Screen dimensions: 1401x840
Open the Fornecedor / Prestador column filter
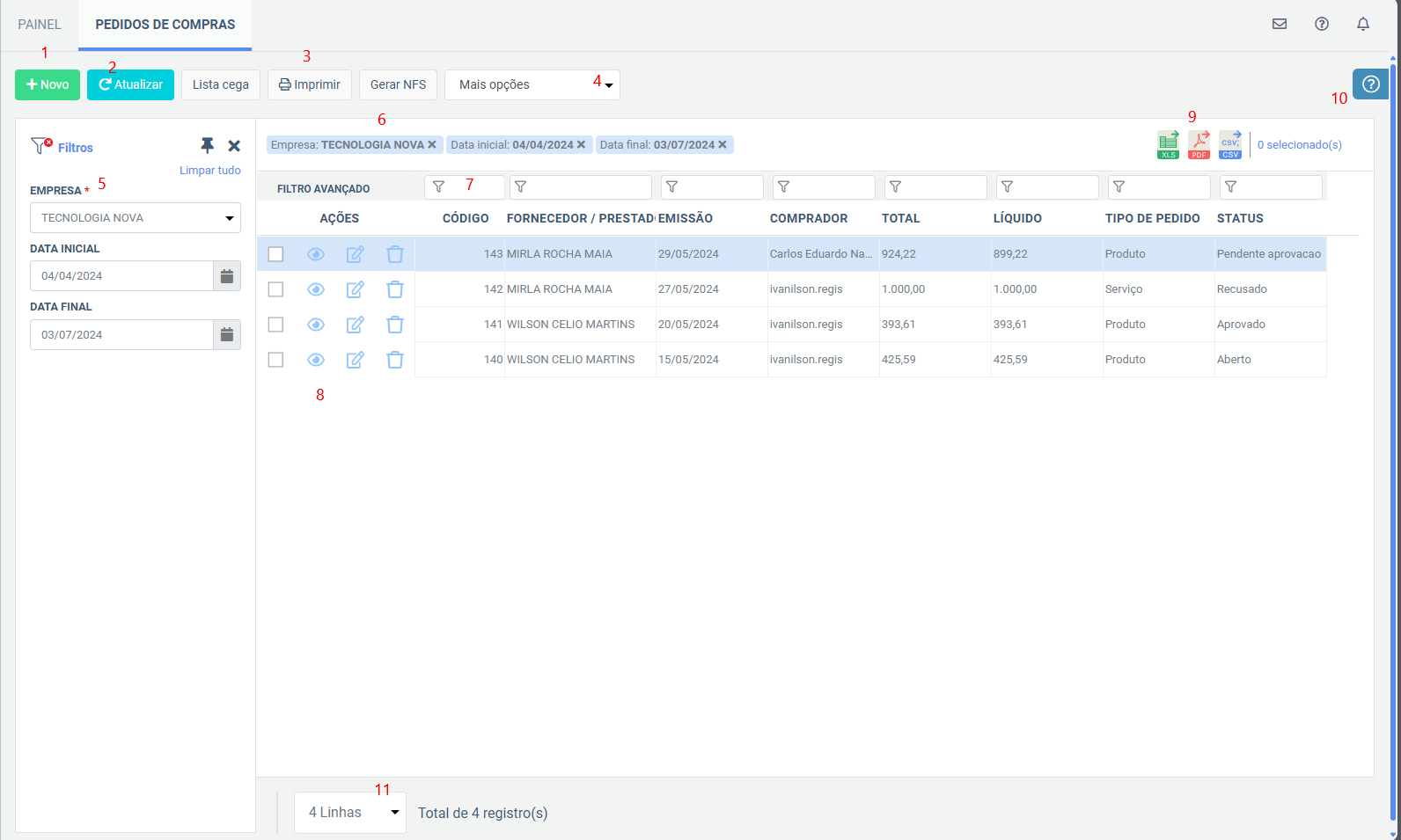[x=581, y=186]
